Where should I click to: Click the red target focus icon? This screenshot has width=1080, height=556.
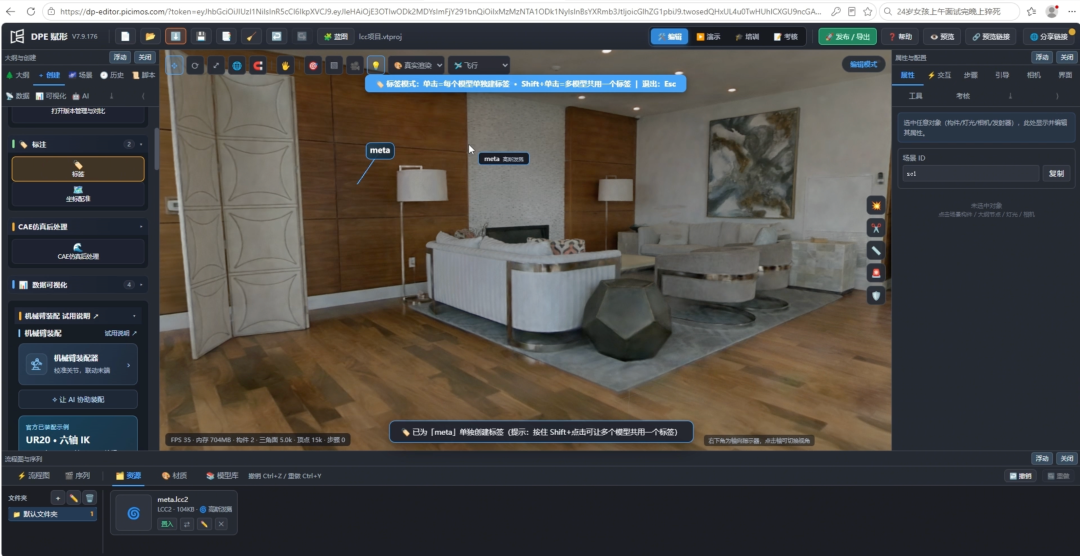click(313, 65)
